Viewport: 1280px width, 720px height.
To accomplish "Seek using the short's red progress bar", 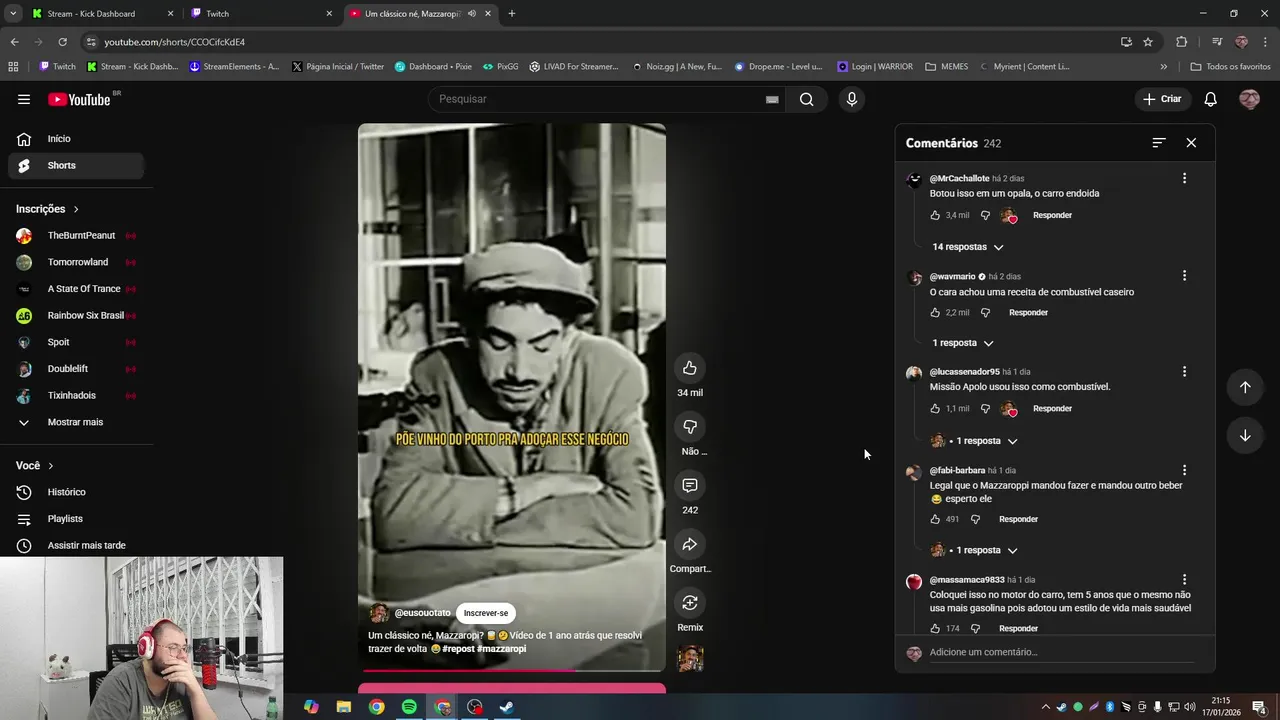I will [x=511, y=670].
